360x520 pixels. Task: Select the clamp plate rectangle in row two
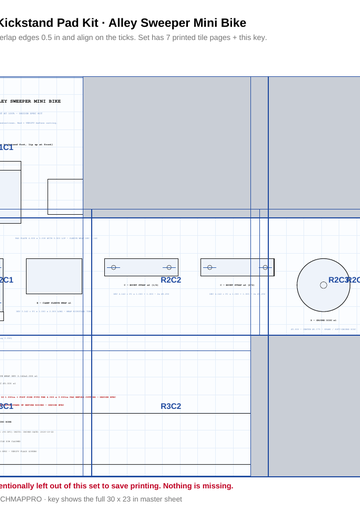(x=54, y=276)
